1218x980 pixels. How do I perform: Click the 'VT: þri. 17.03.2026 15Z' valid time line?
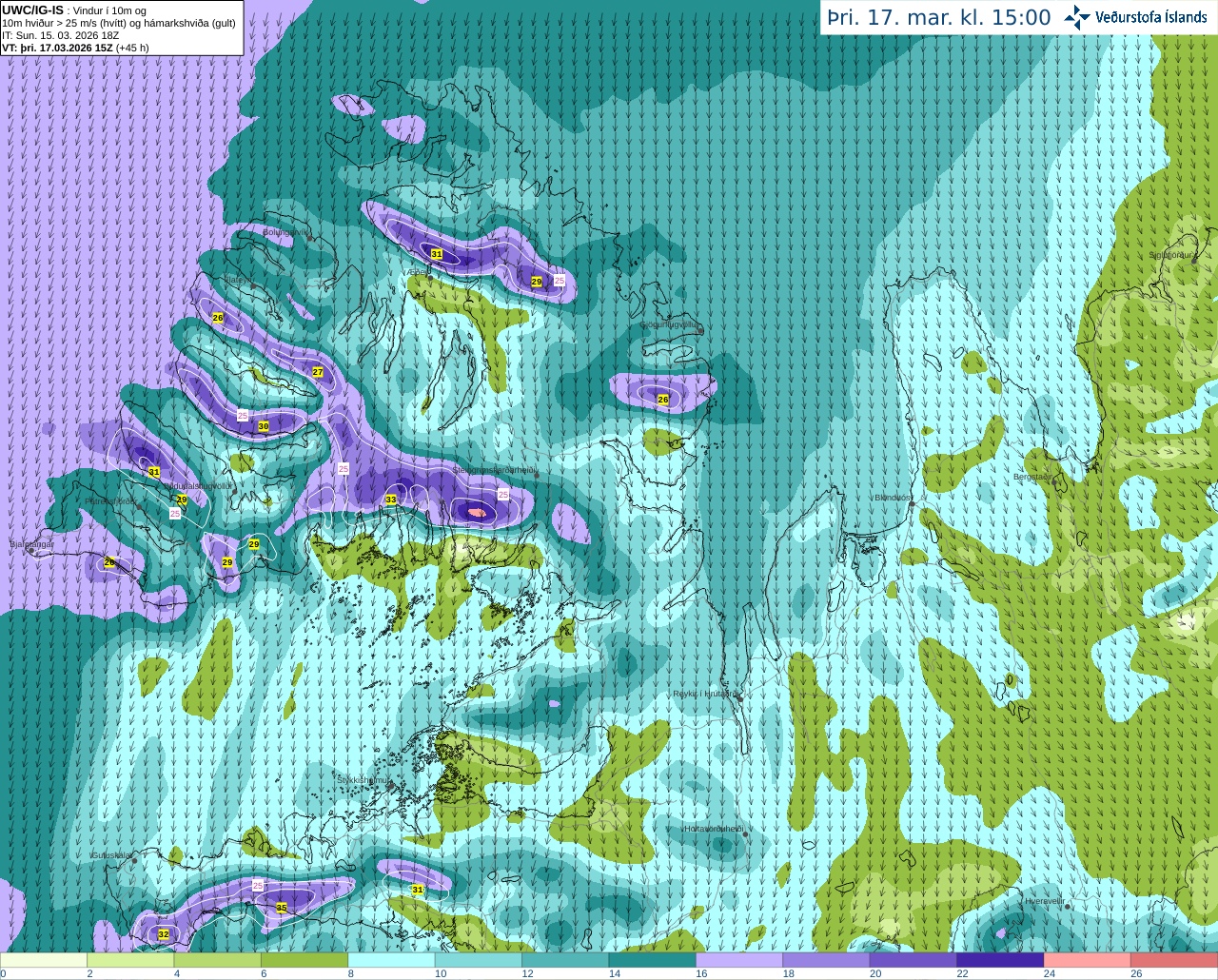76,48
